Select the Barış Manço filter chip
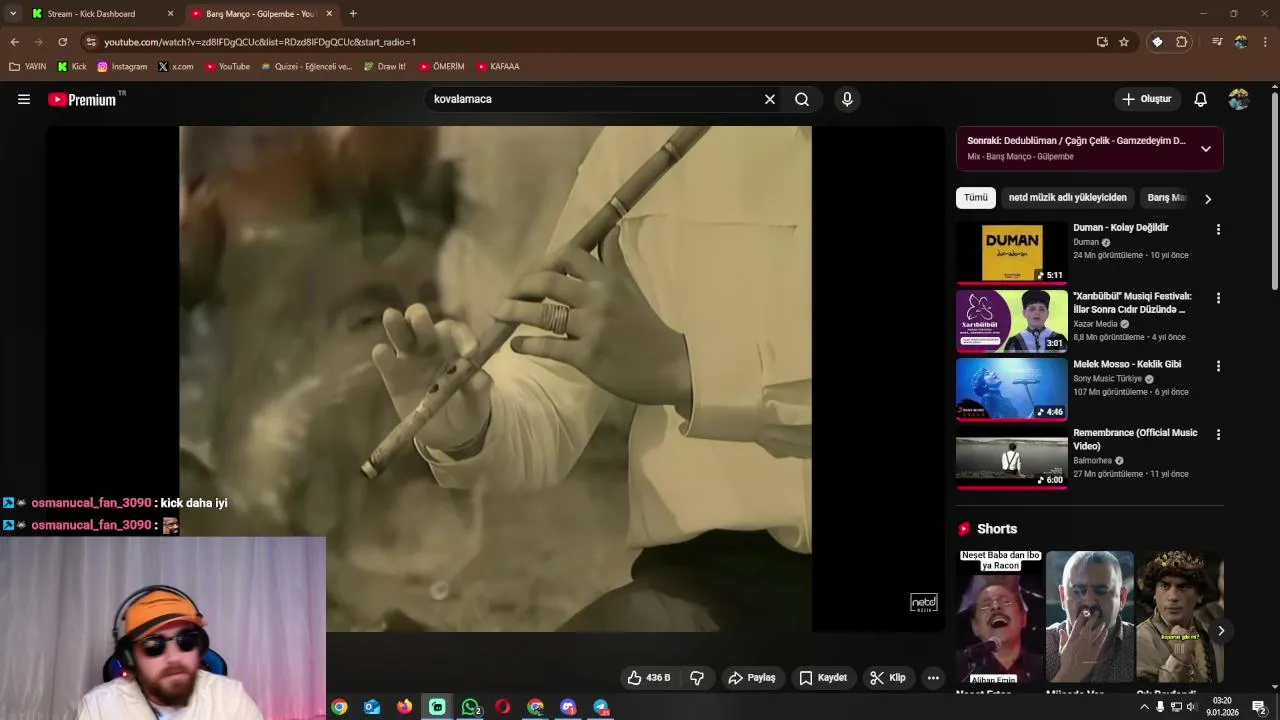Screen dimensions: 1280x720 tap(1166, 198)
